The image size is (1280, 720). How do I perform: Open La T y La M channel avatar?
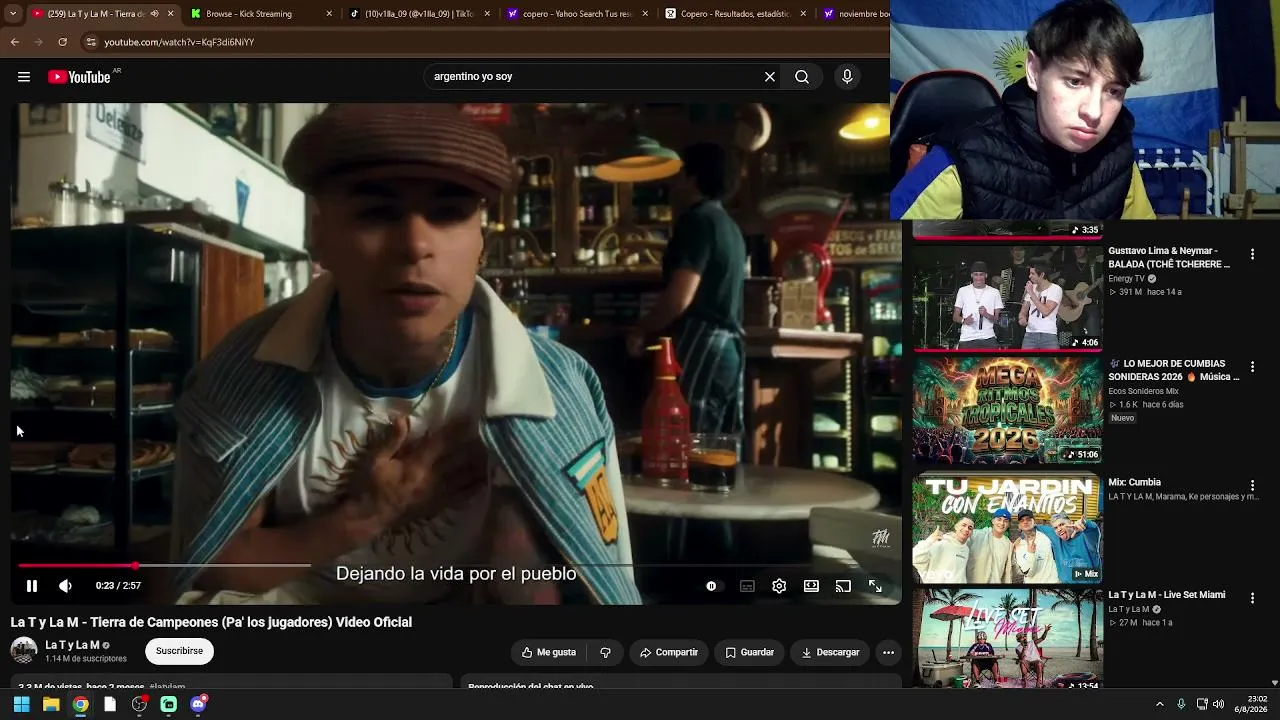click(24, 650)
